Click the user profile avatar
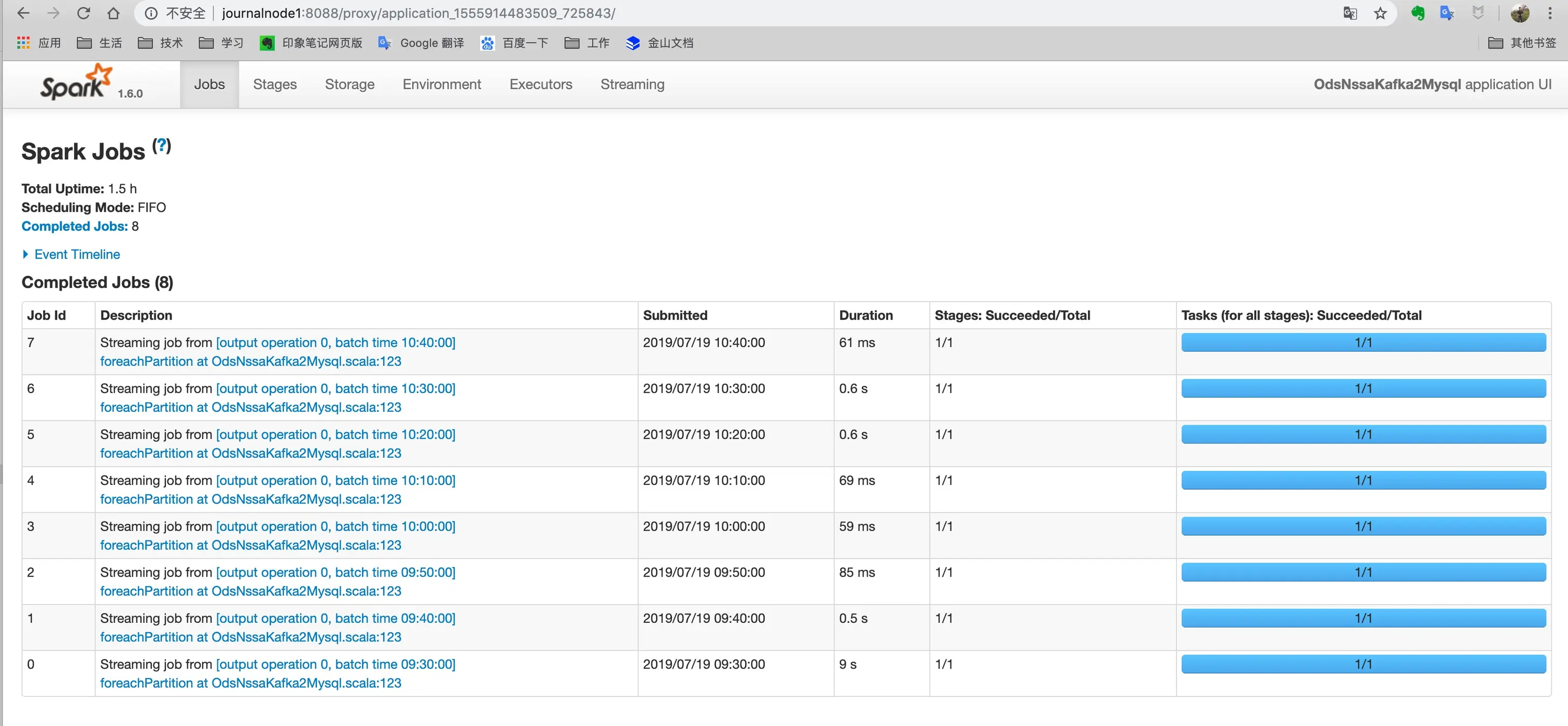1568x726 pixels. click(1520, 13)
